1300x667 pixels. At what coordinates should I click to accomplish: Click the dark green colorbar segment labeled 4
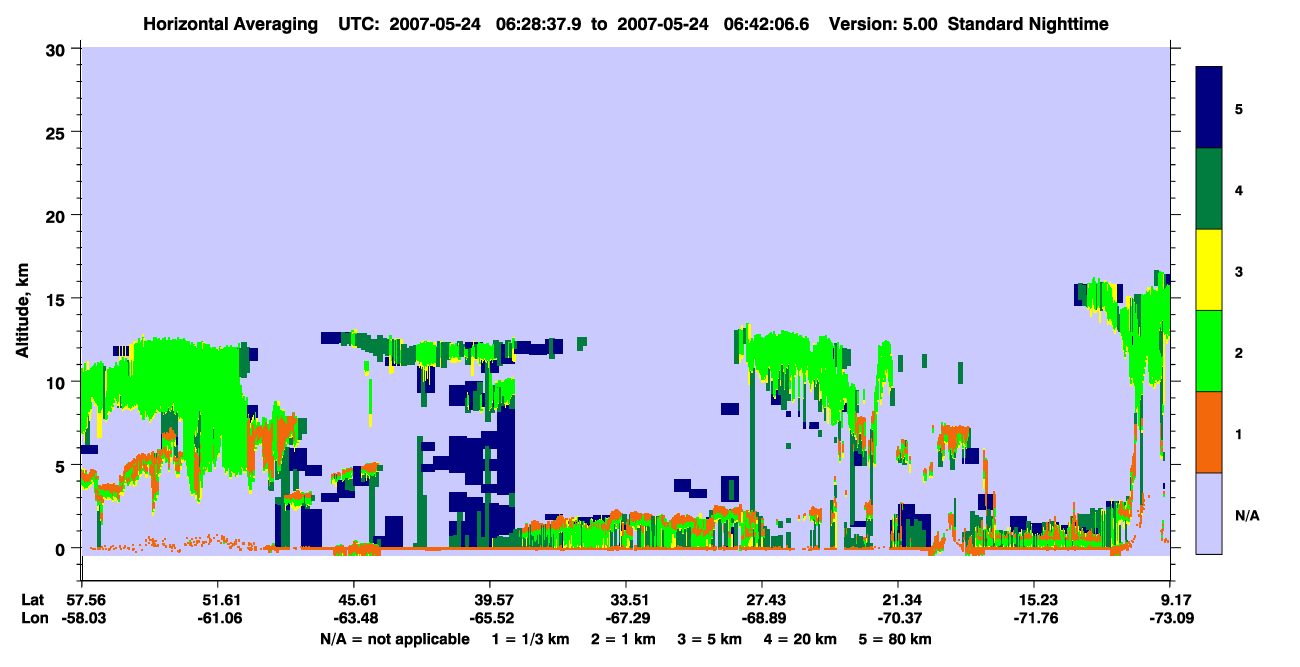(1209, 189)
